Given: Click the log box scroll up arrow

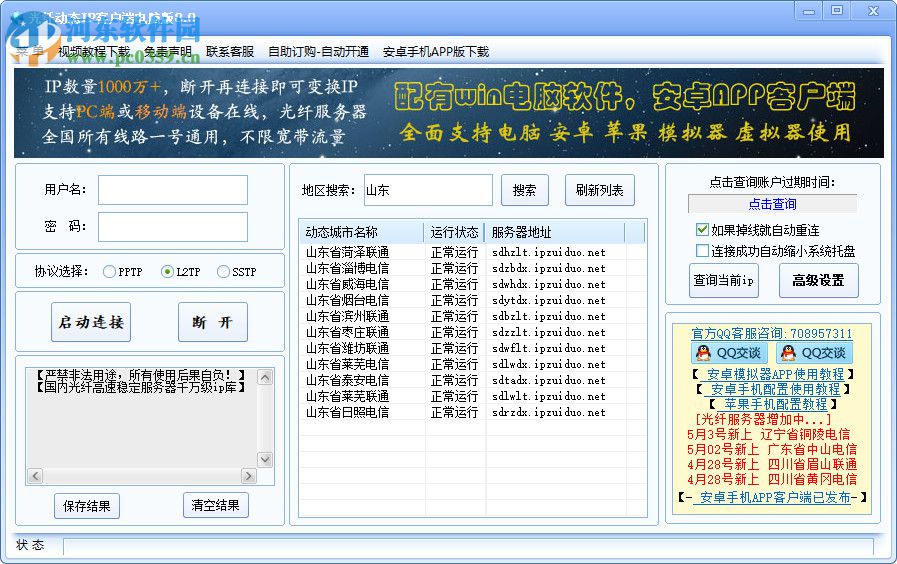Looking at the screenshot, I should tap(265, 378).
